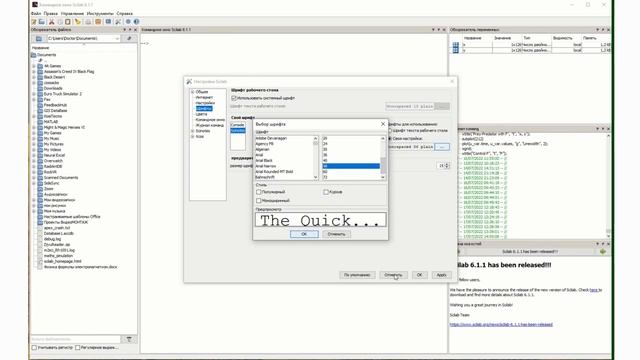Close the command history panel

608,129
